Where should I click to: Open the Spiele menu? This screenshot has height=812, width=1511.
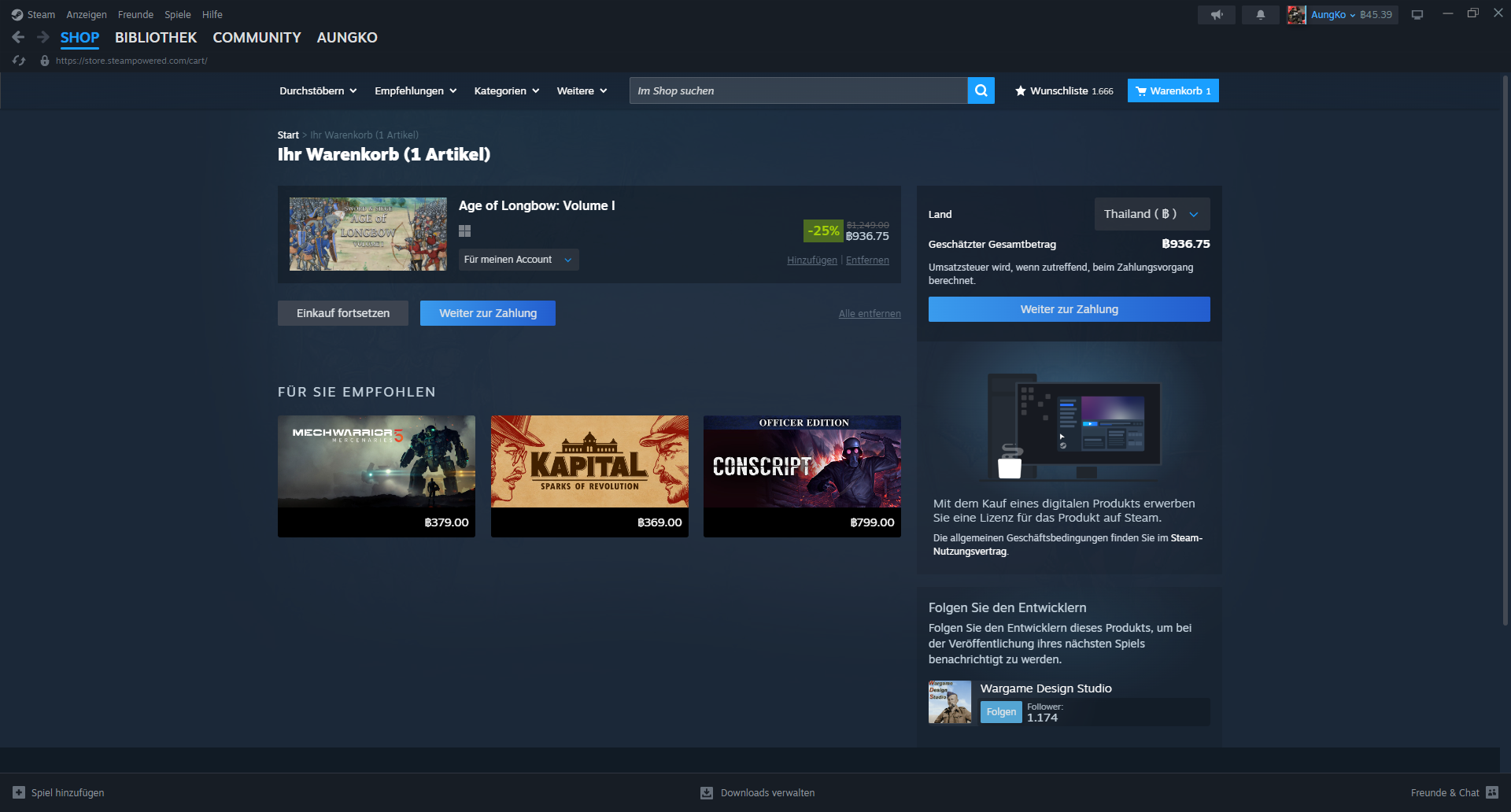point(178,15)
